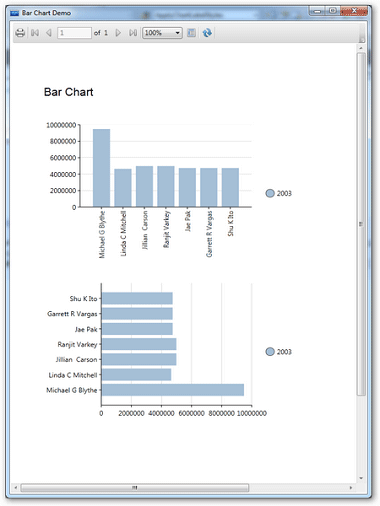Click the 2003 legend marker of top chart
Image resolution: width=380 pixels, height=506 pixels.
tap(270, 193)
